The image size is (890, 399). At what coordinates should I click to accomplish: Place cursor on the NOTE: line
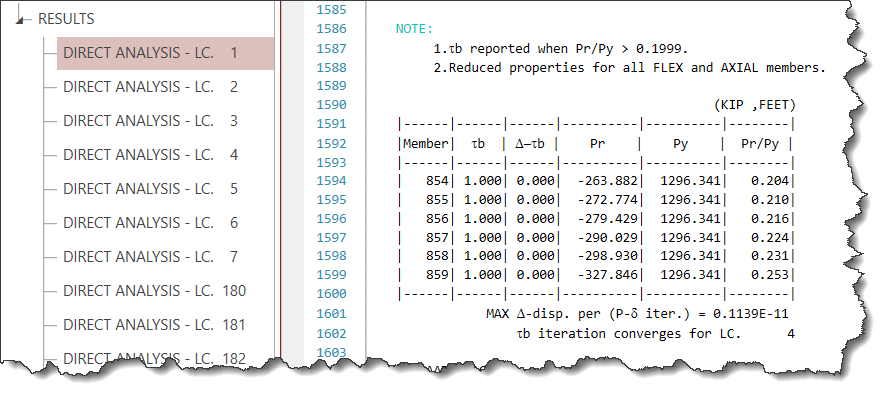click(414, 29)
